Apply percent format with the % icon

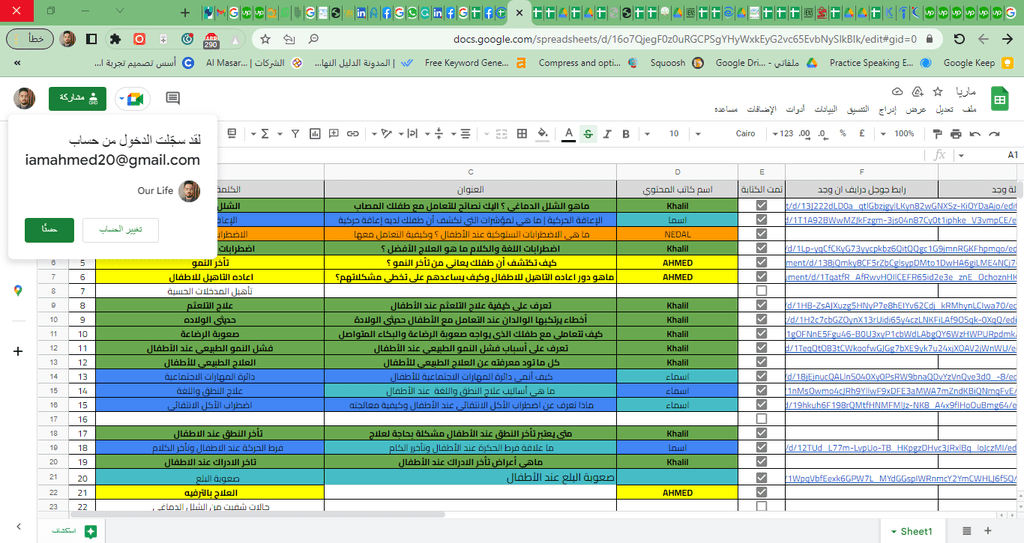[x=843, y=133]
